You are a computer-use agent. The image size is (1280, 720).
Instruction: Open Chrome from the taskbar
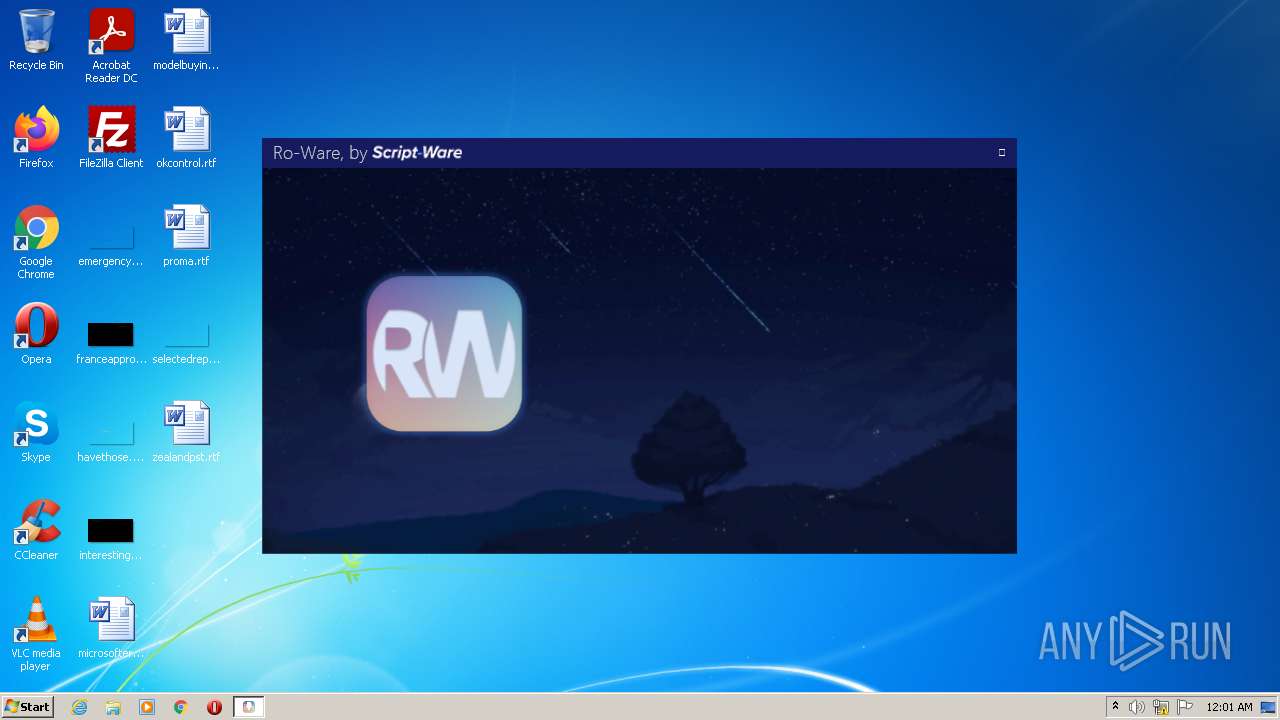(181, 707)
